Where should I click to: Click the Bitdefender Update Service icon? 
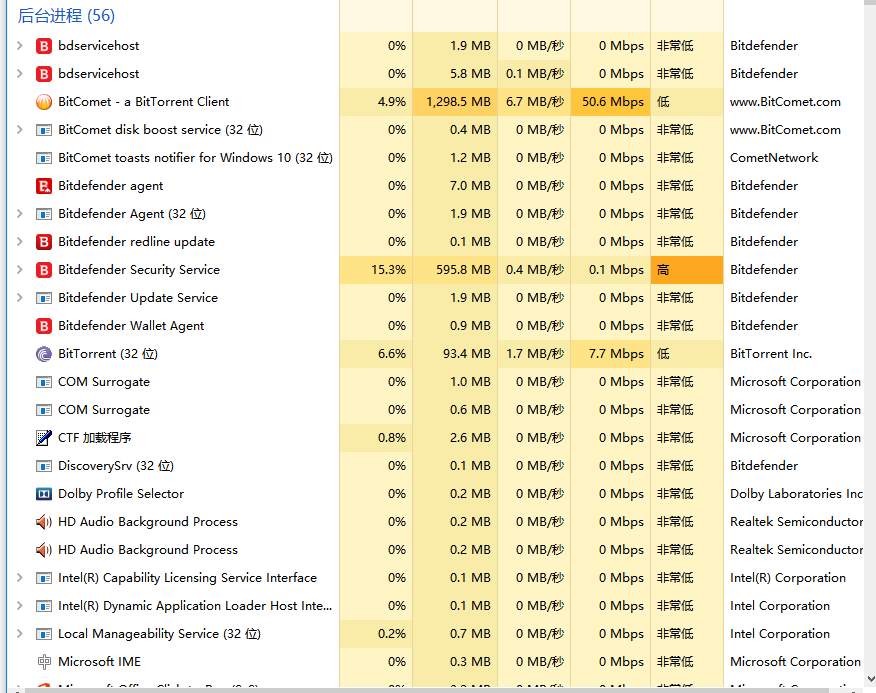click(x=44, y=298)
